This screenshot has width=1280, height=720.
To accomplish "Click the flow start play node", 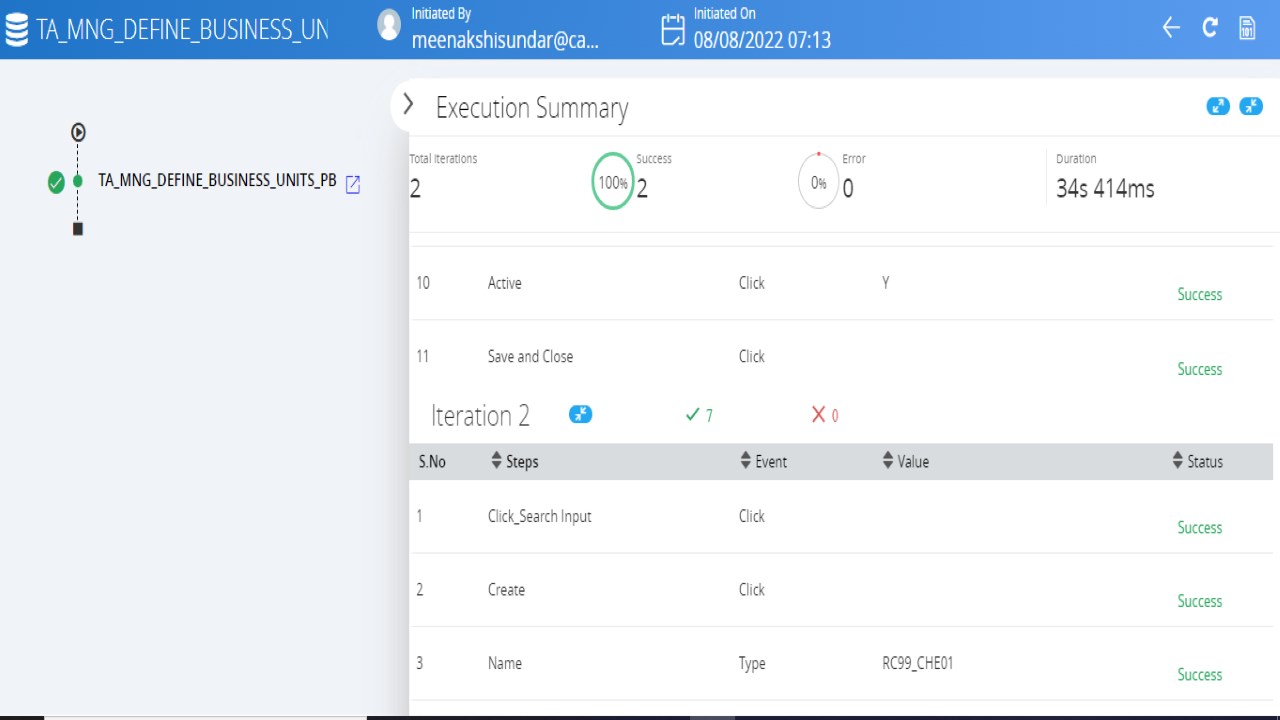I will tap(78, 132).
